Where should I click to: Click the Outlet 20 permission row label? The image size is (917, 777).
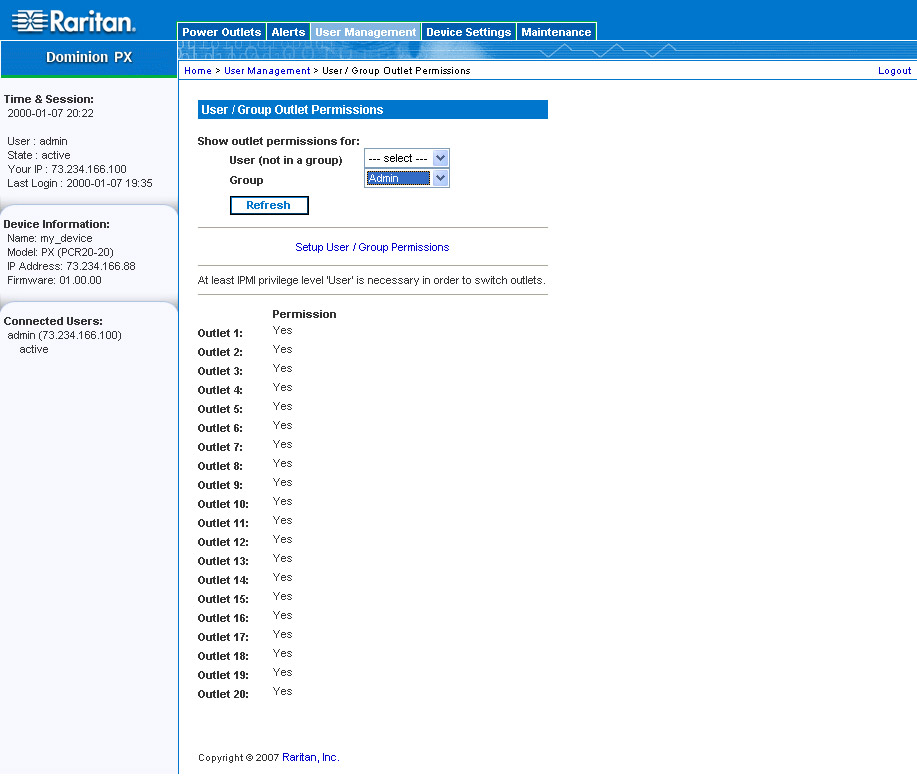pos(223,694)
